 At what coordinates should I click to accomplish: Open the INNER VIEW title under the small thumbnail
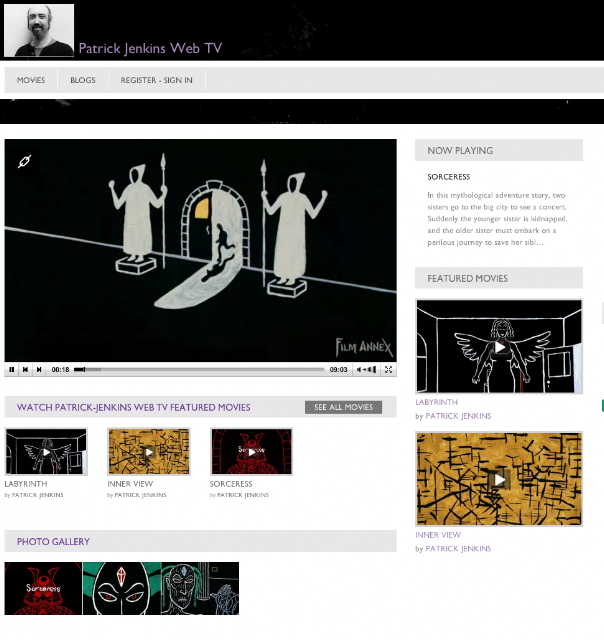[x=130, y=484]
